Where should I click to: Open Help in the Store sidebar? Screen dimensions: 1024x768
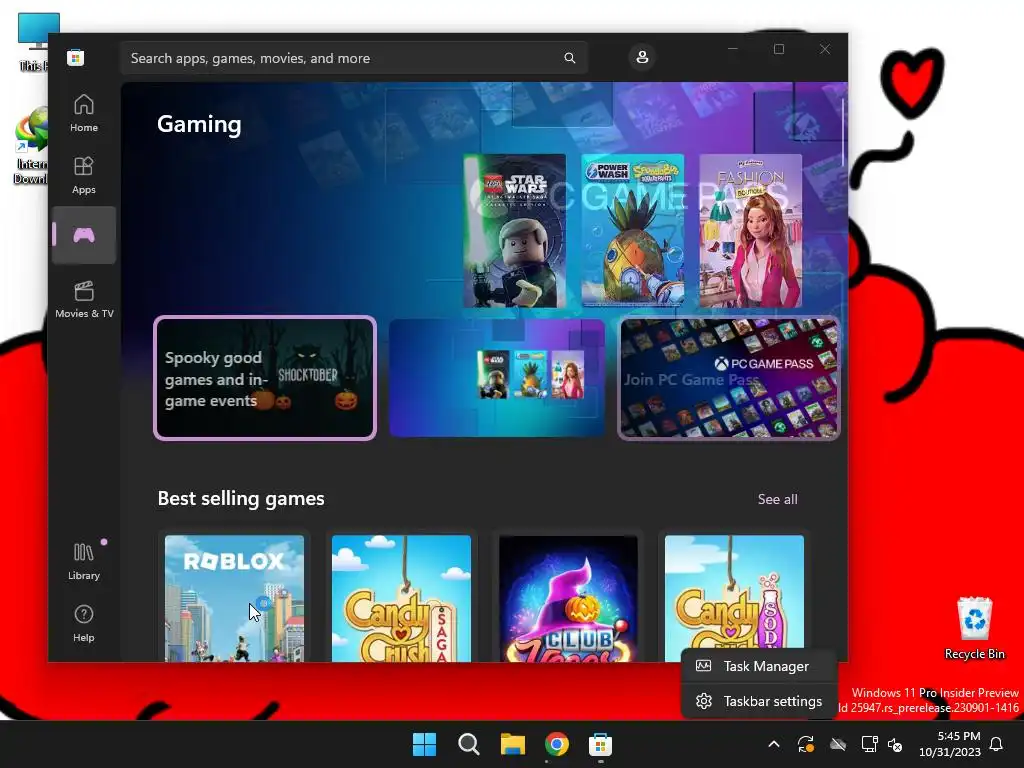tap(84, 623)
